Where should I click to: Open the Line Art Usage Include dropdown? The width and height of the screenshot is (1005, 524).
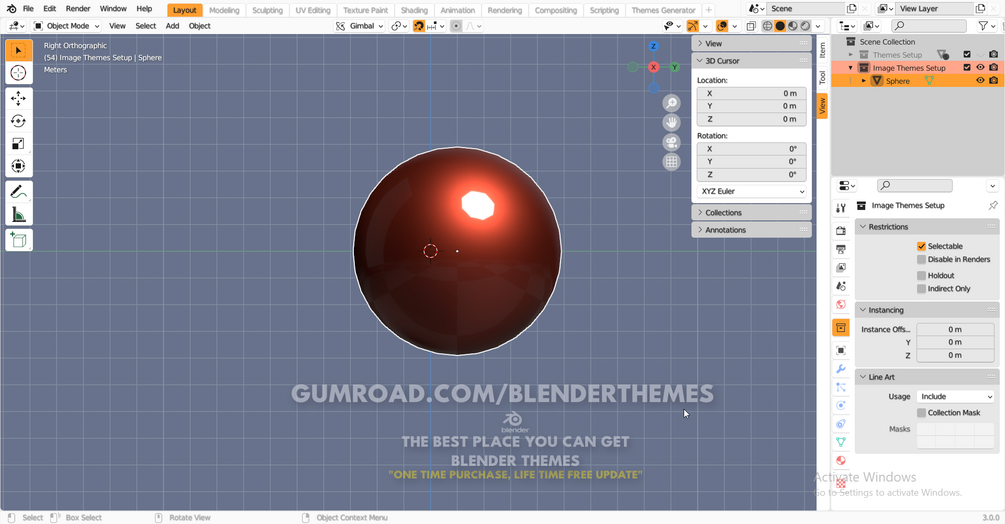tap(955, 397)
